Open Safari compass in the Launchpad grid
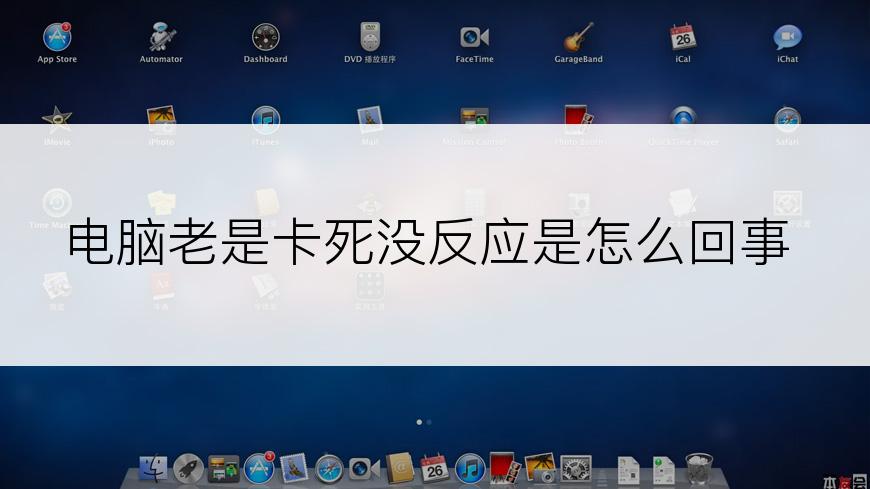Image resolution: width=870 pixels, height=489 pixels. [x=787, y=120]
